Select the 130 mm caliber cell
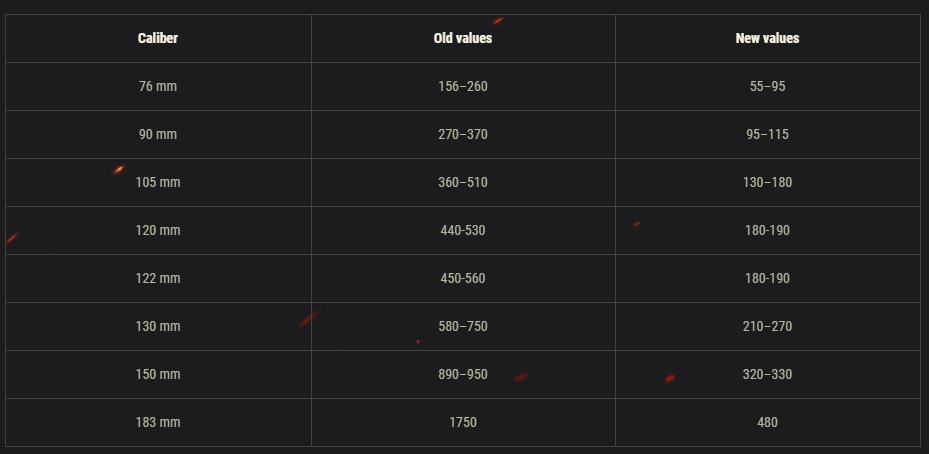Screen dimensions: 929x454 pos(158,326)
